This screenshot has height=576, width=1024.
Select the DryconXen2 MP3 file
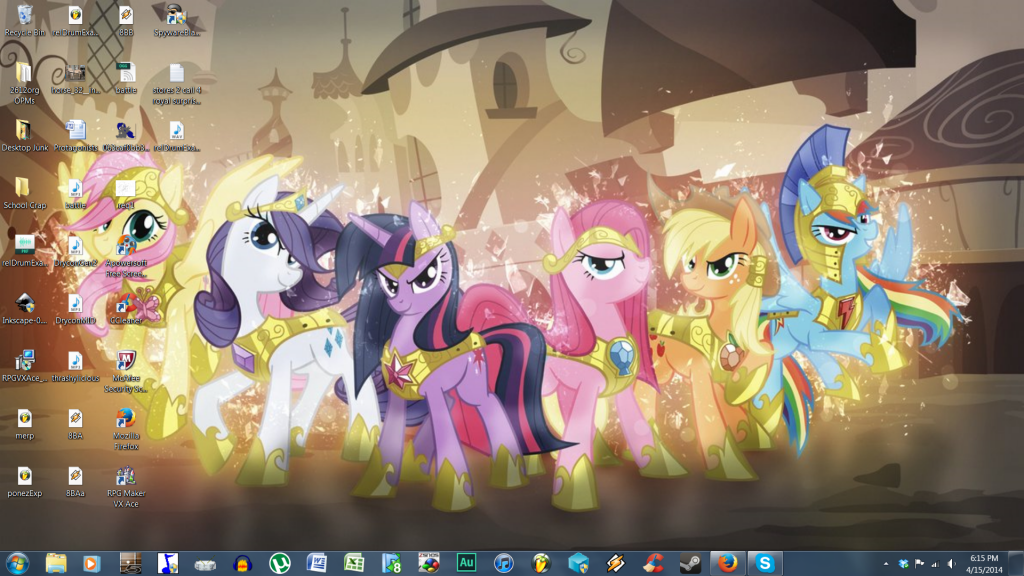(x=75, y=251)
